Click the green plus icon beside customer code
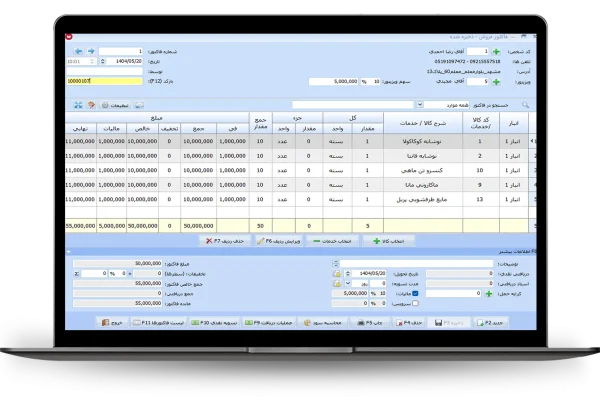This screenshot has height=400, width=600. click(496, 51)
